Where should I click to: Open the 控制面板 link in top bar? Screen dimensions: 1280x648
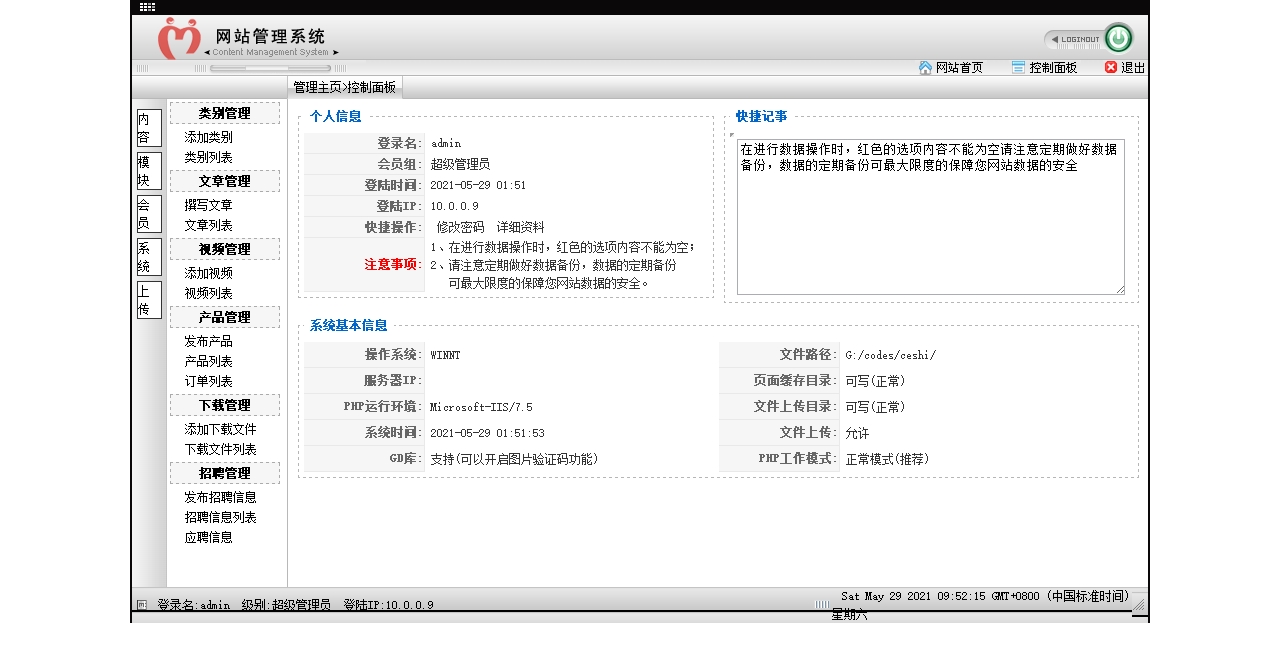click(x=1053, y=68)
